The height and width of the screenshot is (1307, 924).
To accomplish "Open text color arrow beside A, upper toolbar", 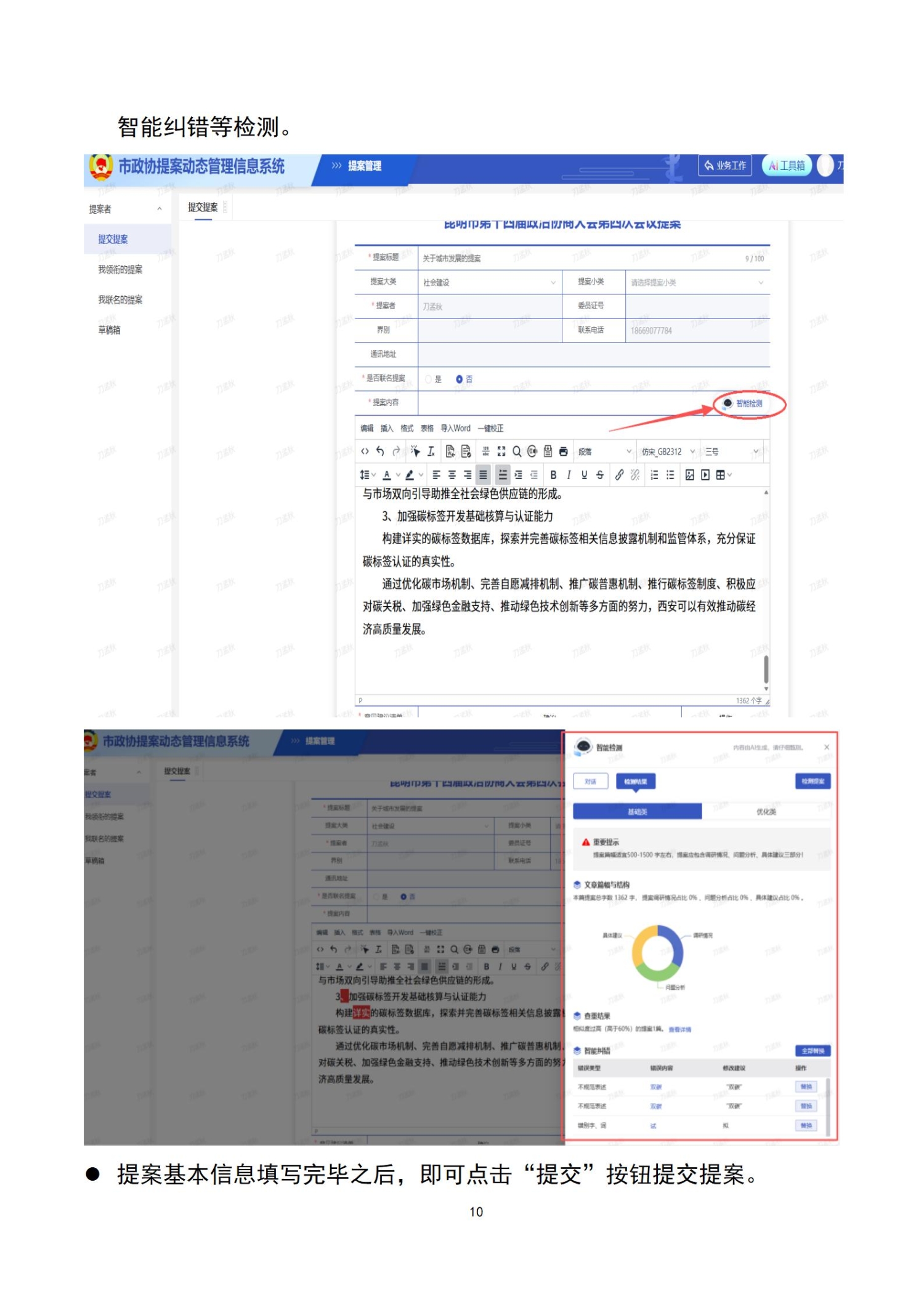I will [x=398, y=475].
